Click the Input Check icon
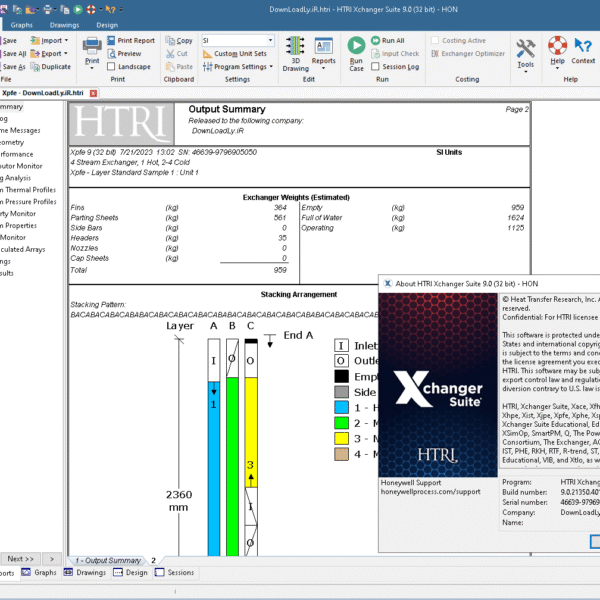 coord(375,54)
